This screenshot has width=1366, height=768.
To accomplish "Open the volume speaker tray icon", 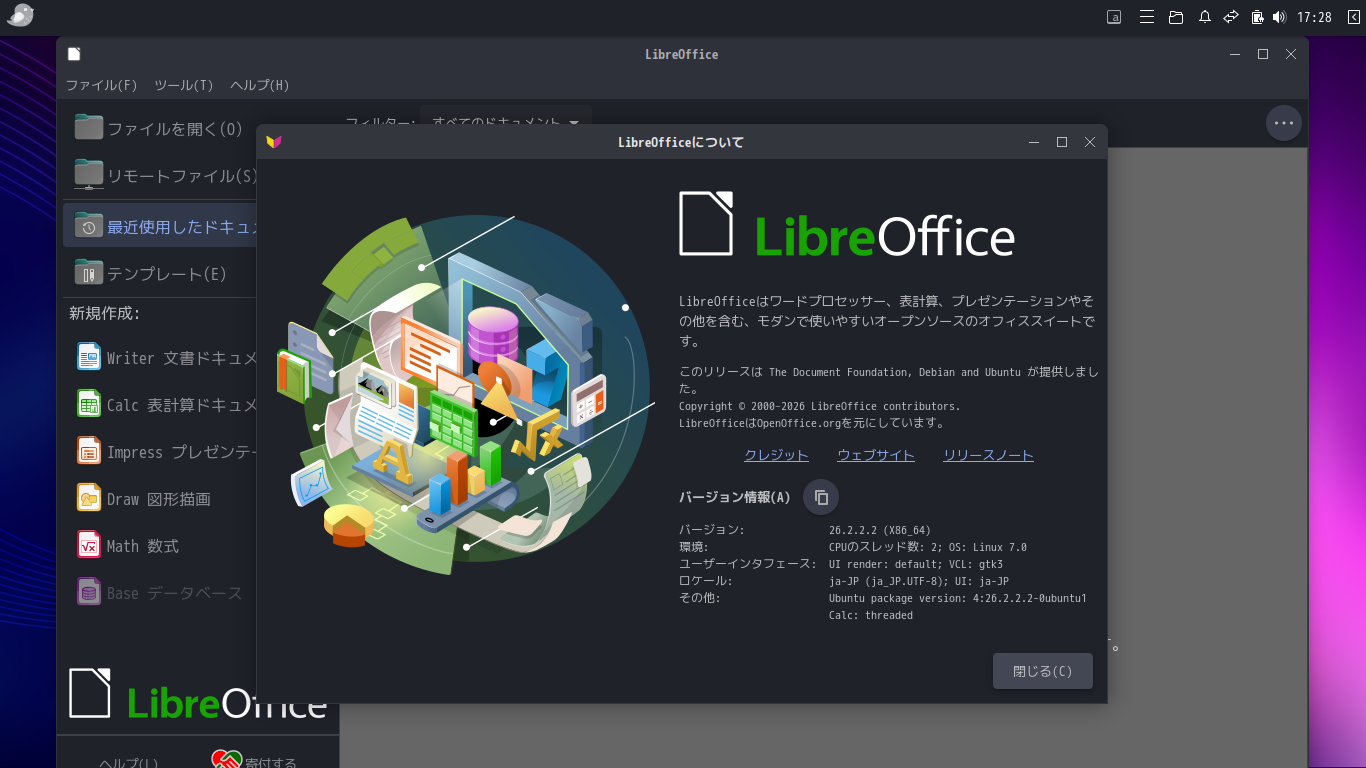I will (x=1279, y=17).
